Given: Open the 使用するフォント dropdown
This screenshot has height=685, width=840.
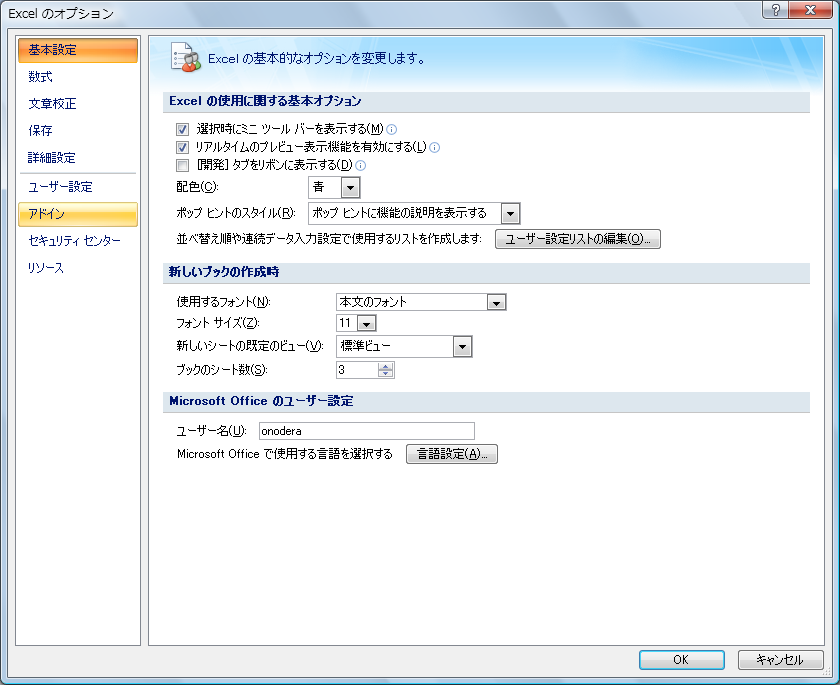Looking at the screenshot, I should [496, 303].
